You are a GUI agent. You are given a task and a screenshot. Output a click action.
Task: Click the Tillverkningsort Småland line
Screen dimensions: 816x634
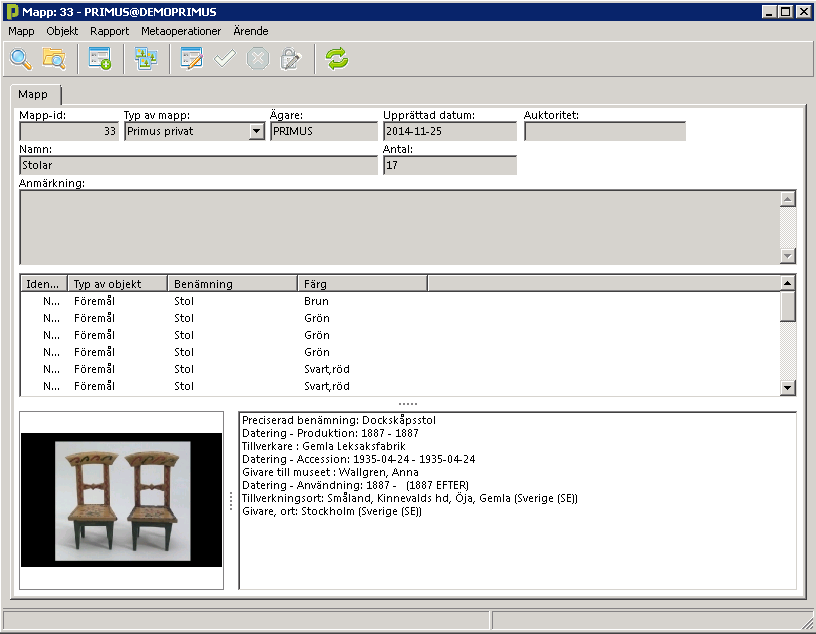tap(410, 499)
